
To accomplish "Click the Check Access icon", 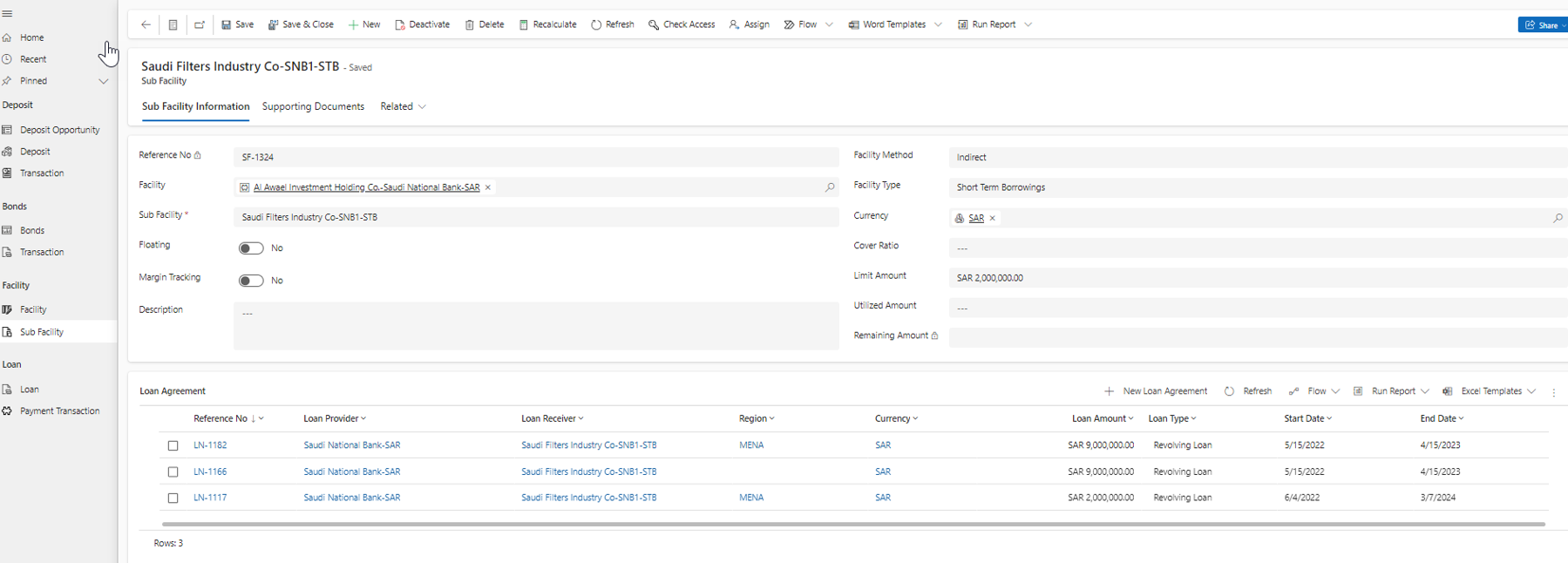I will pyautogui.click(x=654, y=24).
